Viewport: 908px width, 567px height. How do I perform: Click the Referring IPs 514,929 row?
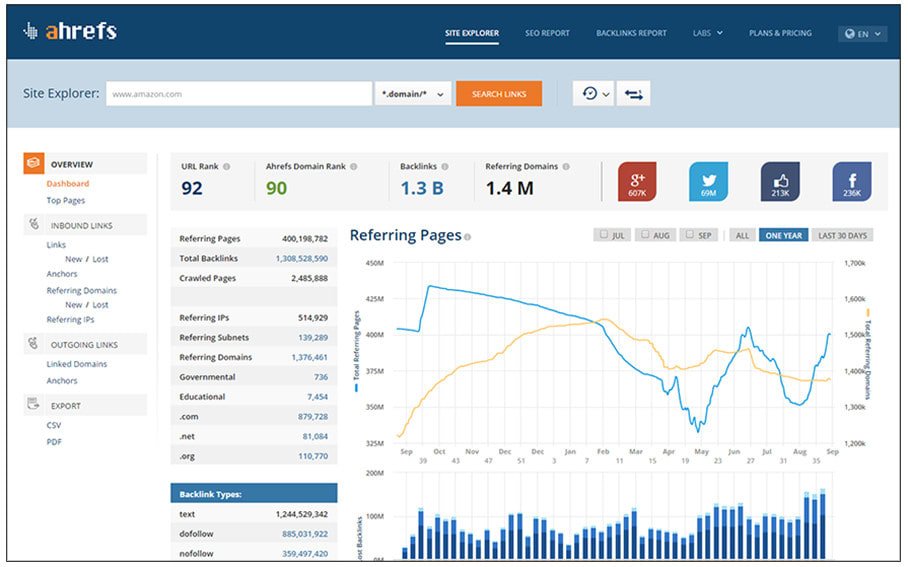point(254,317)
